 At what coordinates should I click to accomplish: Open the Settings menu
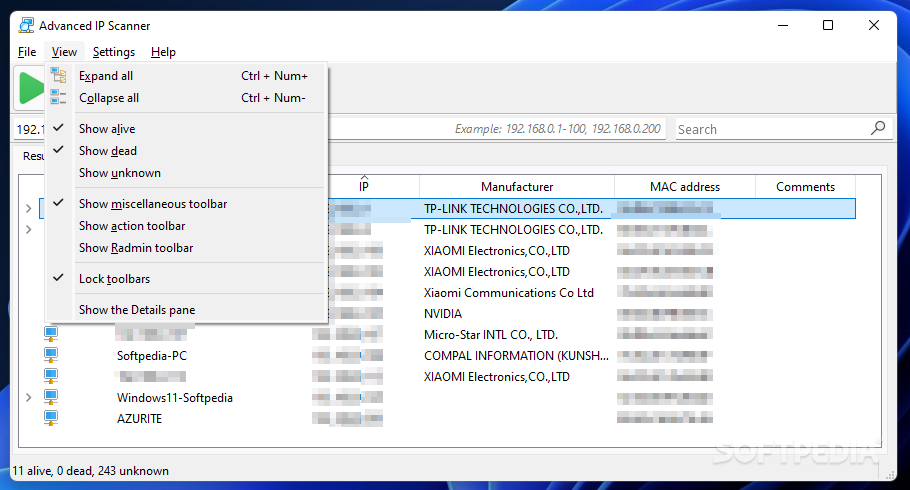tap(114, 52)
